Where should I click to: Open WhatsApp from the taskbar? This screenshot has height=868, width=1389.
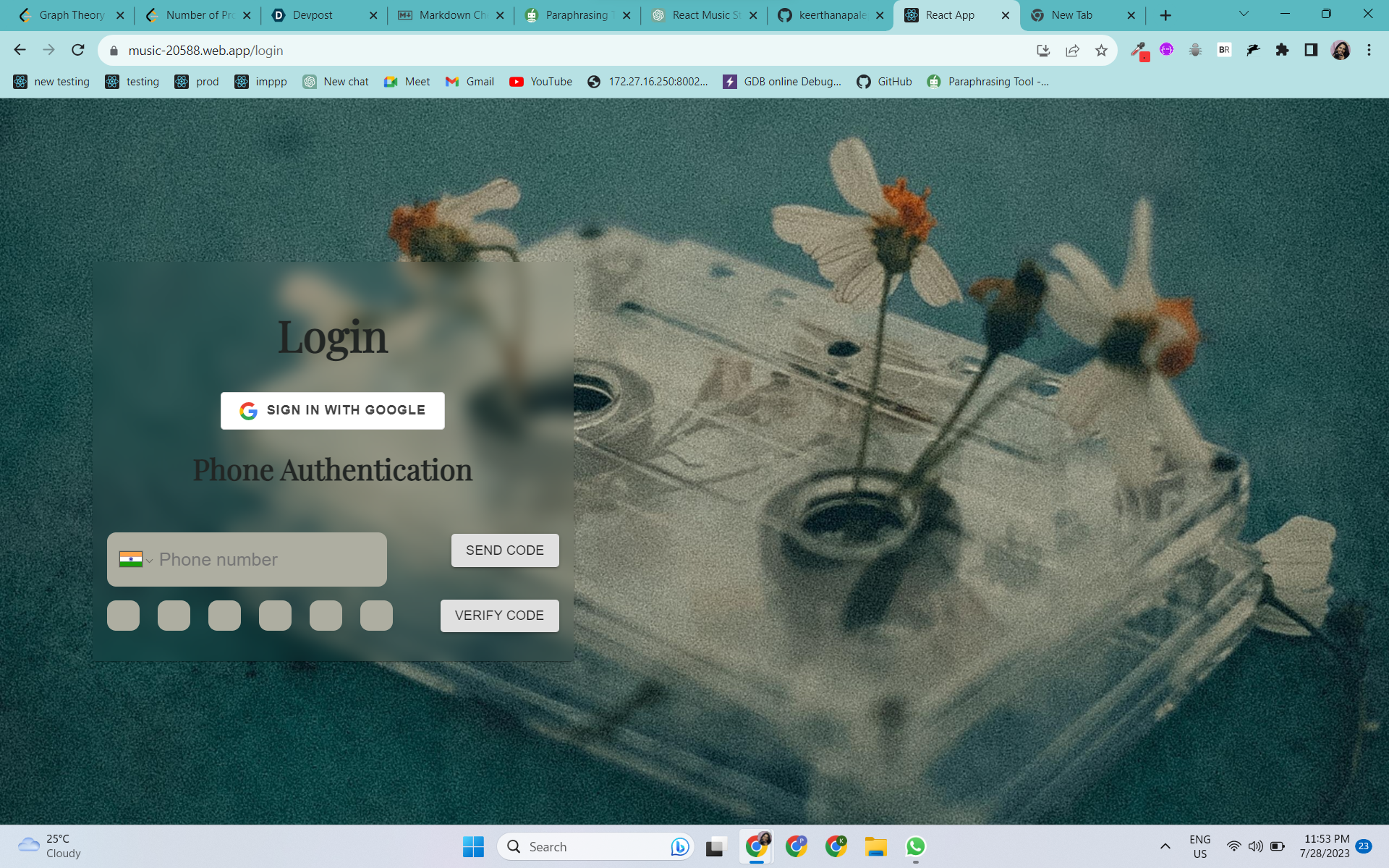click(915, 846)
